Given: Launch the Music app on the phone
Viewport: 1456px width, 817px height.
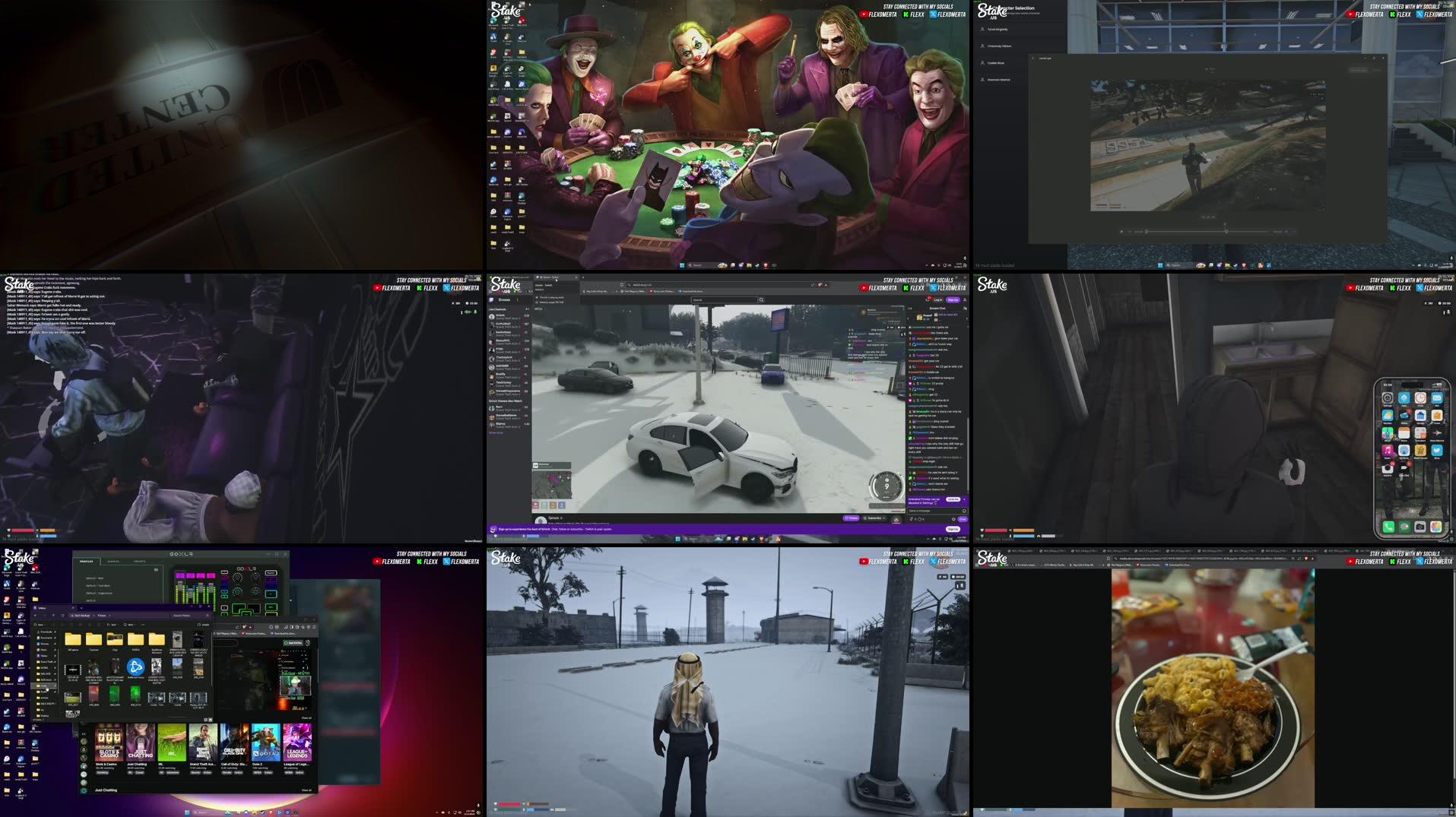Looking at the screenshot, I should [1388, 451].
